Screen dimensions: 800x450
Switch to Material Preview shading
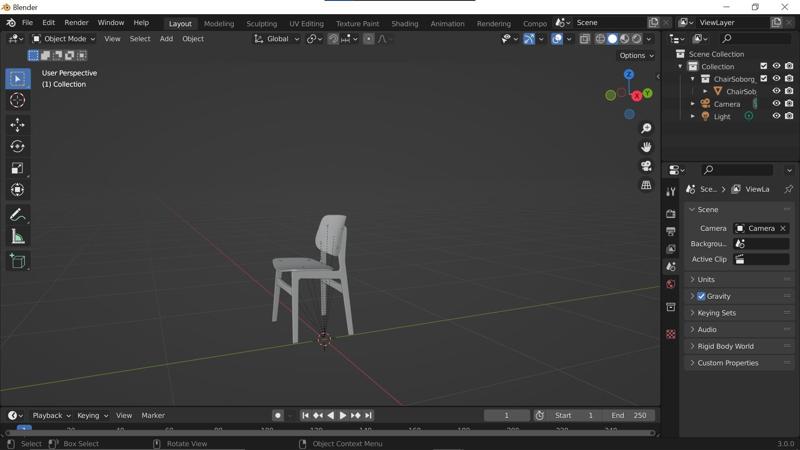(x=624, y=39)
